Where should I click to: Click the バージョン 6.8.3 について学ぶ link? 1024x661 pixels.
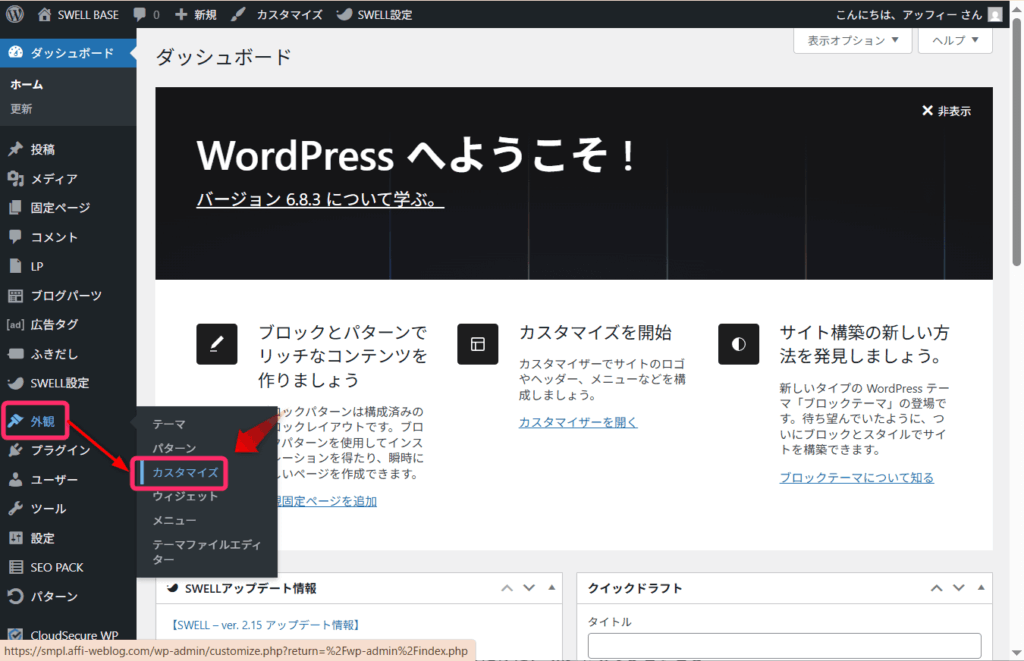pos(320,200)
